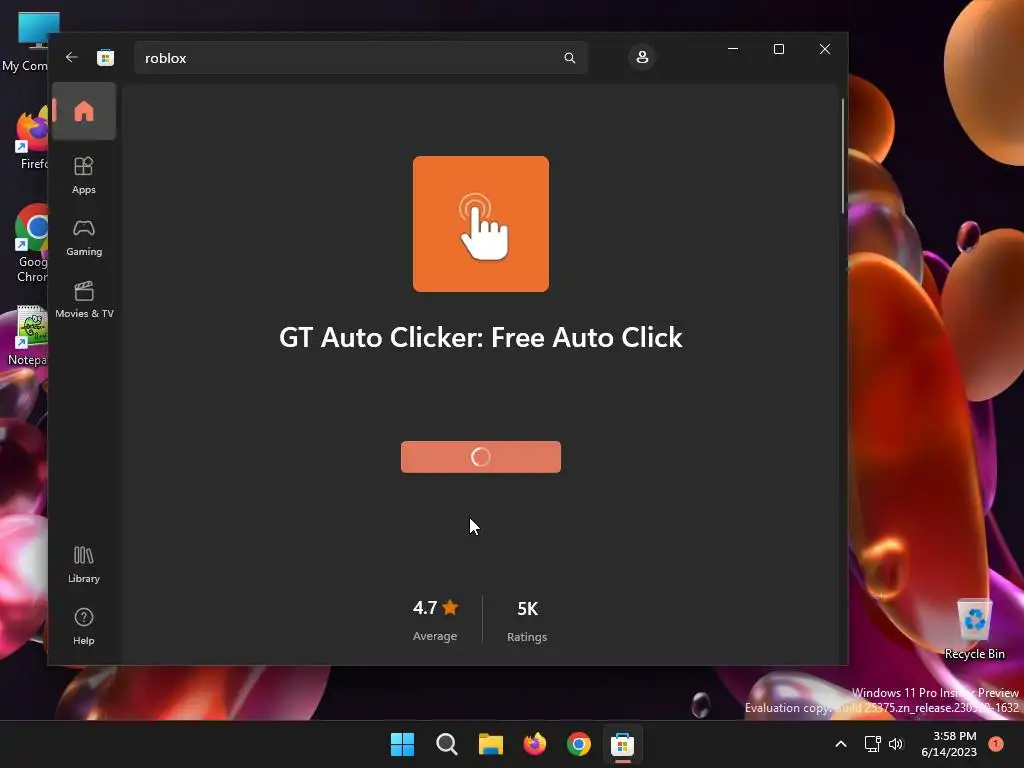
Task: Select the Google Chrome desktop shortcut
Action: [31, 243]
